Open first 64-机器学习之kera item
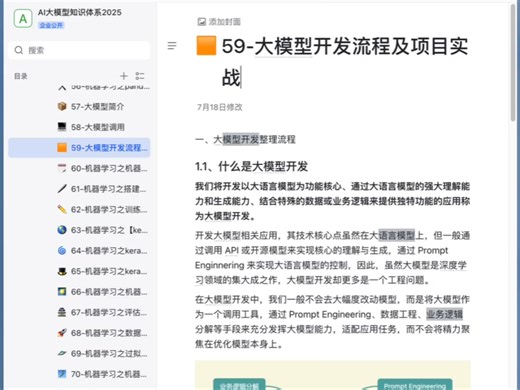This screenshot has height=390, width=520. 109,251
